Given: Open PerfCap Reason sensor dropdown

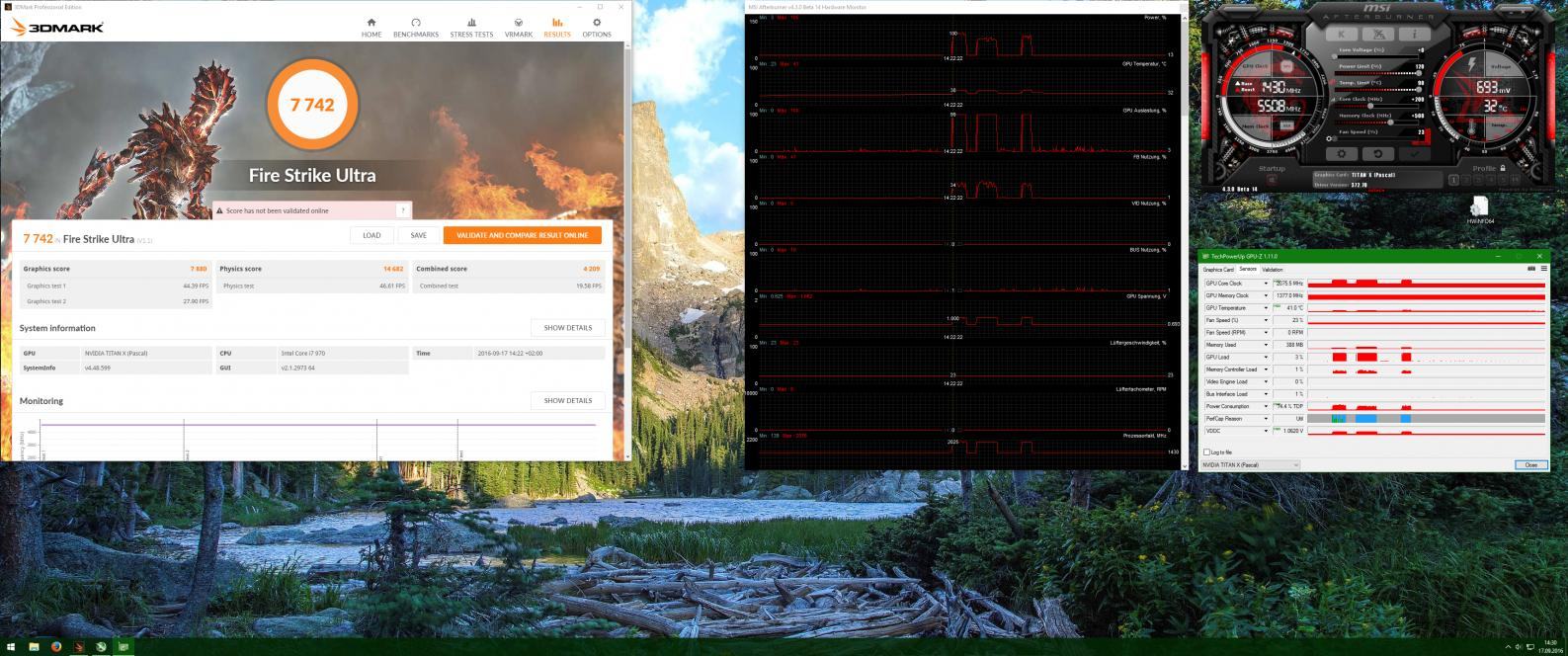Looking at the screenshot, I should coord(1266,419).
